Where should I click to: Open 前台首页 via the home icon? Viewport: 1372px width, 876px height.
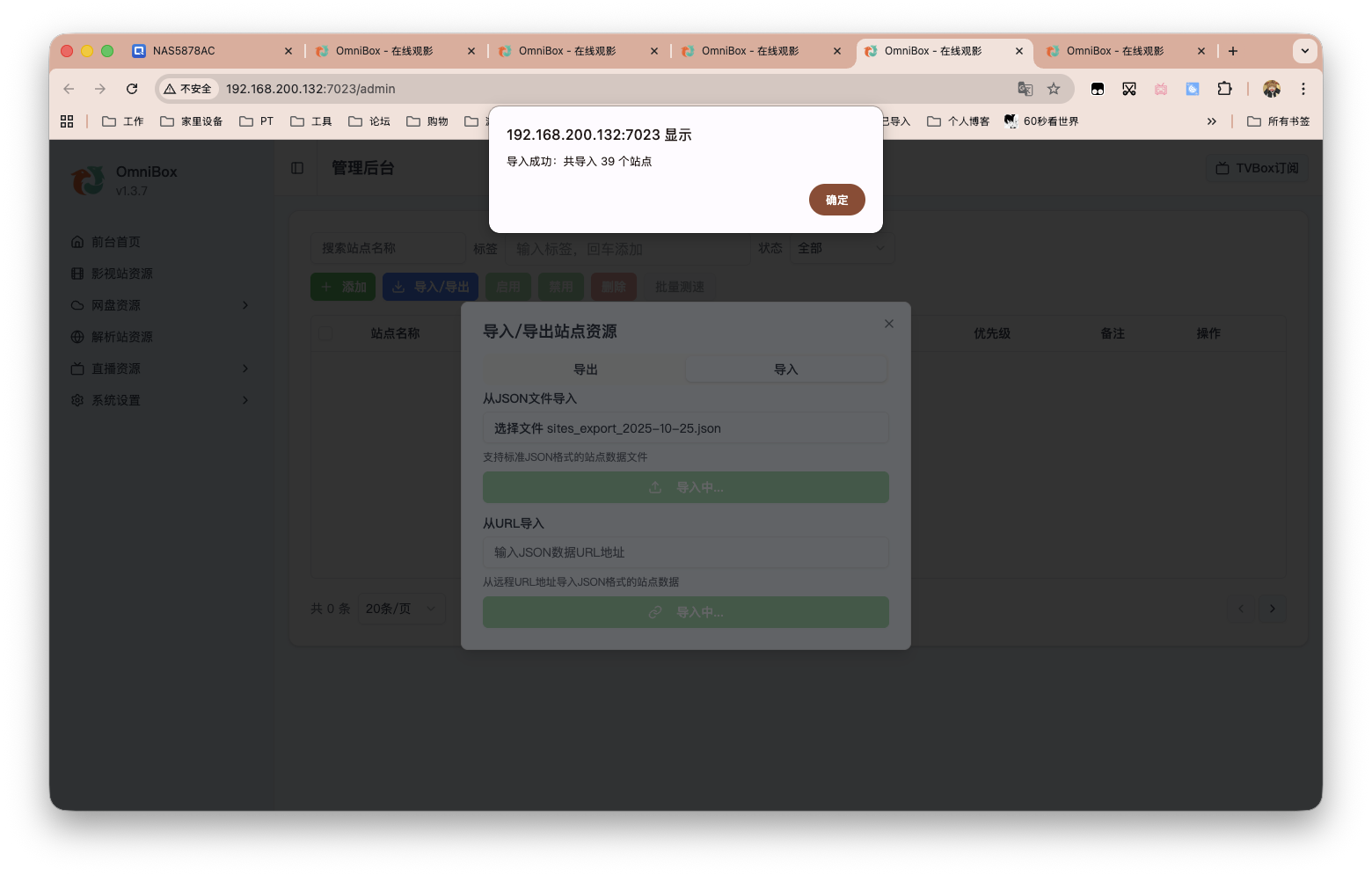click(x=78, y=241)
